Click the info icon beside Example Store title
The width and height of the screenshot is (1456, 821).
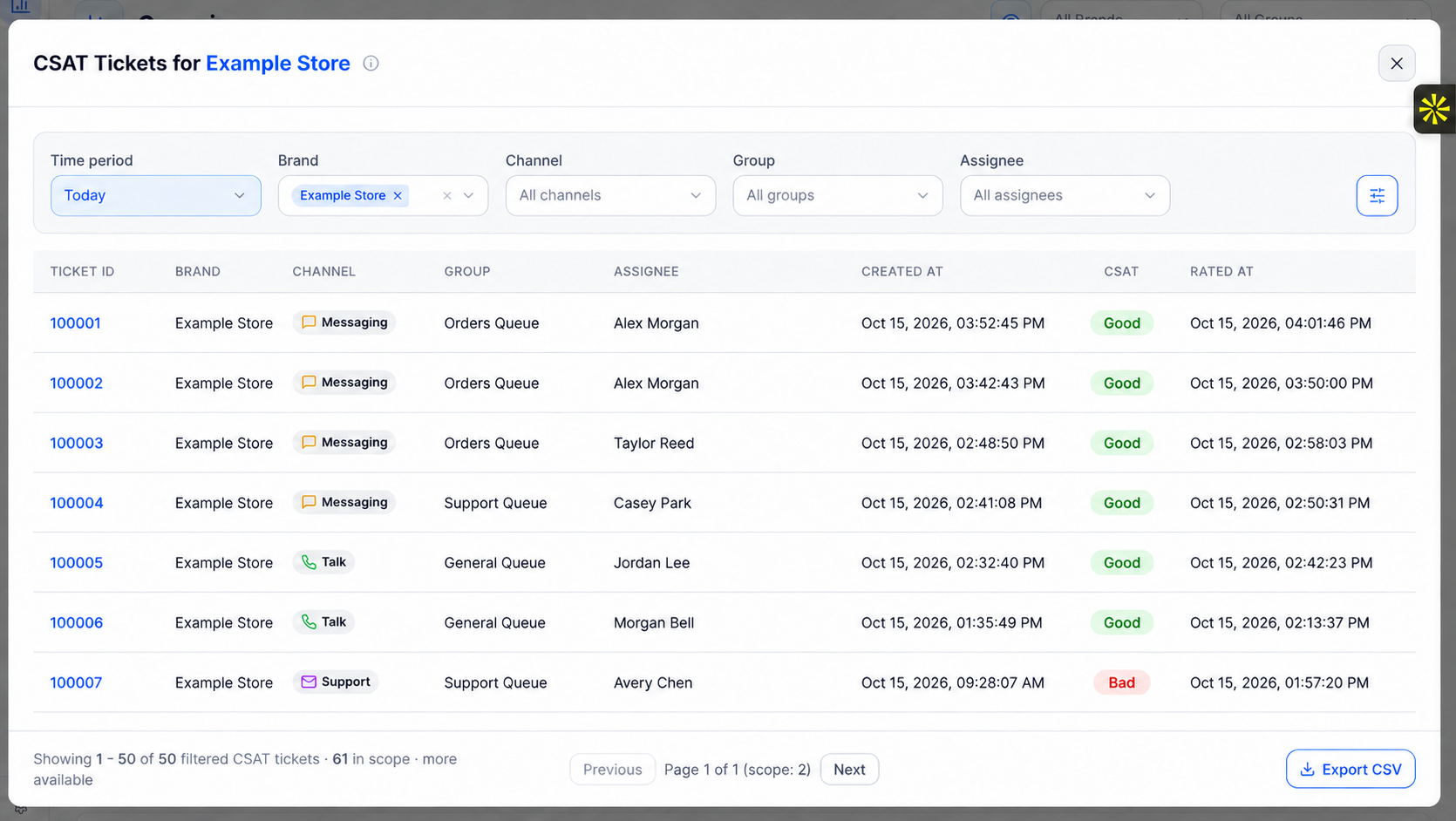[x=371, y=64]
